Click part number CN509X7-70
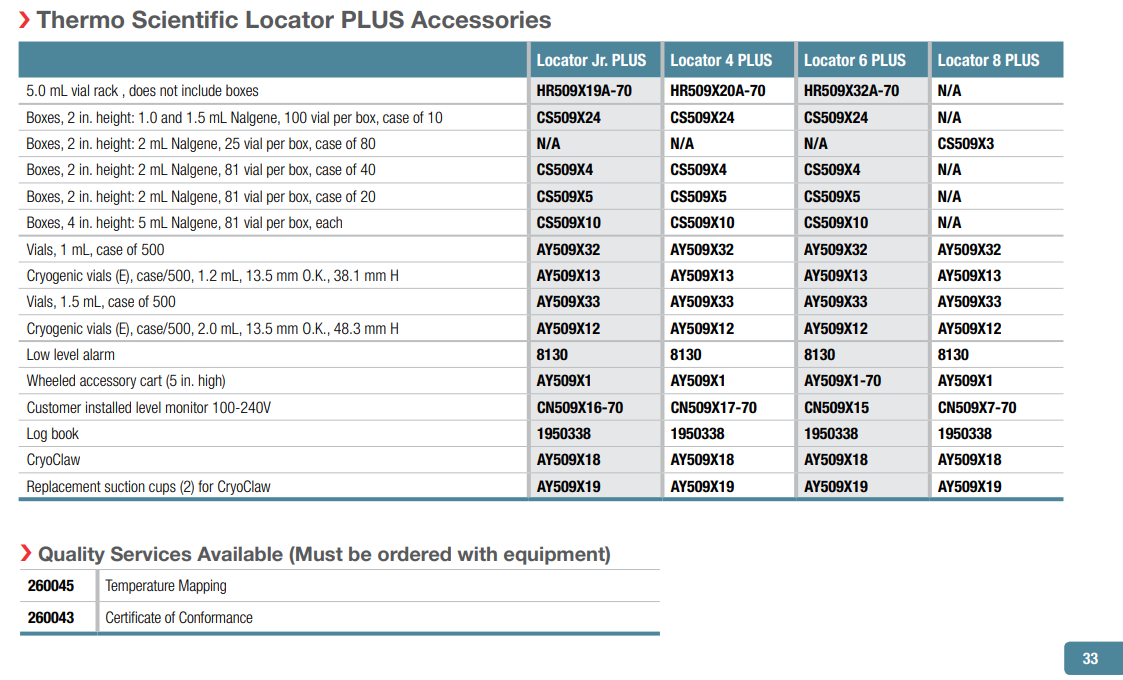 click(977, 408)
